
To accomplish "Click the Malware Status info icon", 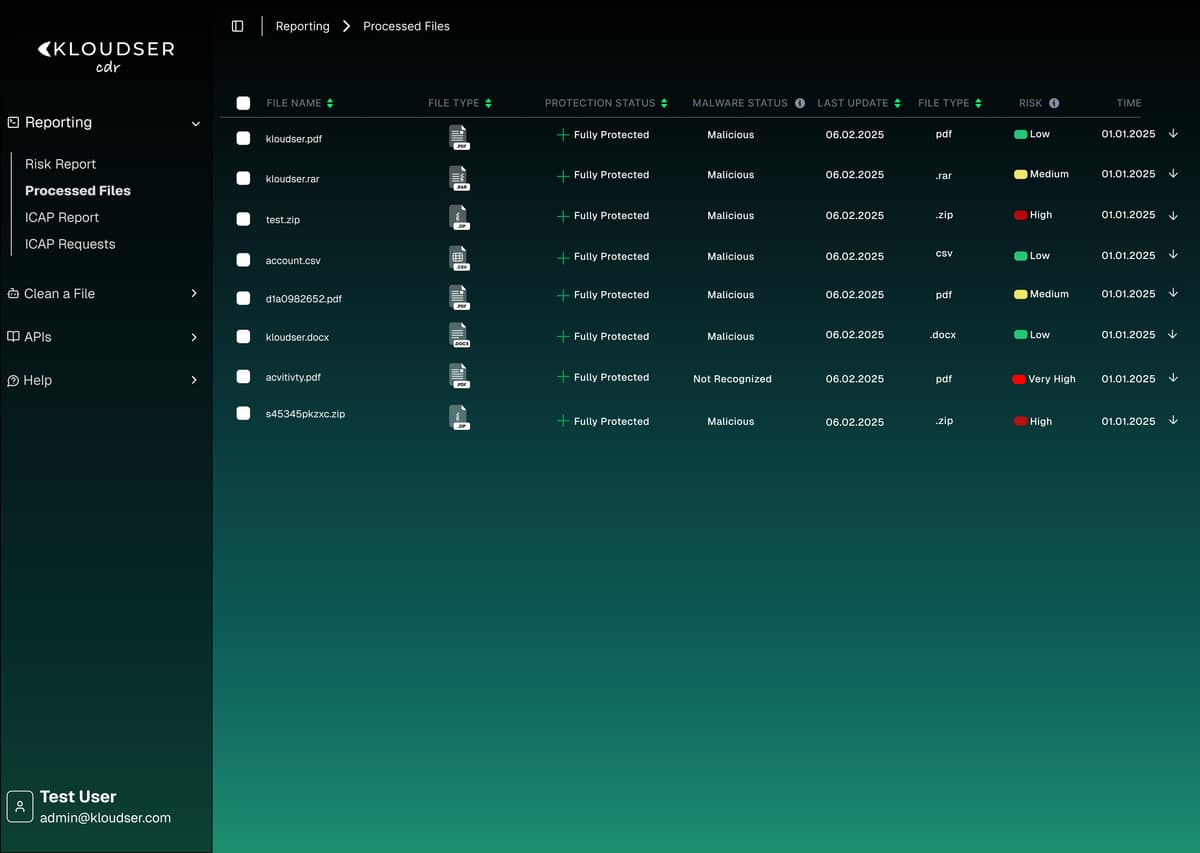I will pyautogui.click(x=800, y=103).
